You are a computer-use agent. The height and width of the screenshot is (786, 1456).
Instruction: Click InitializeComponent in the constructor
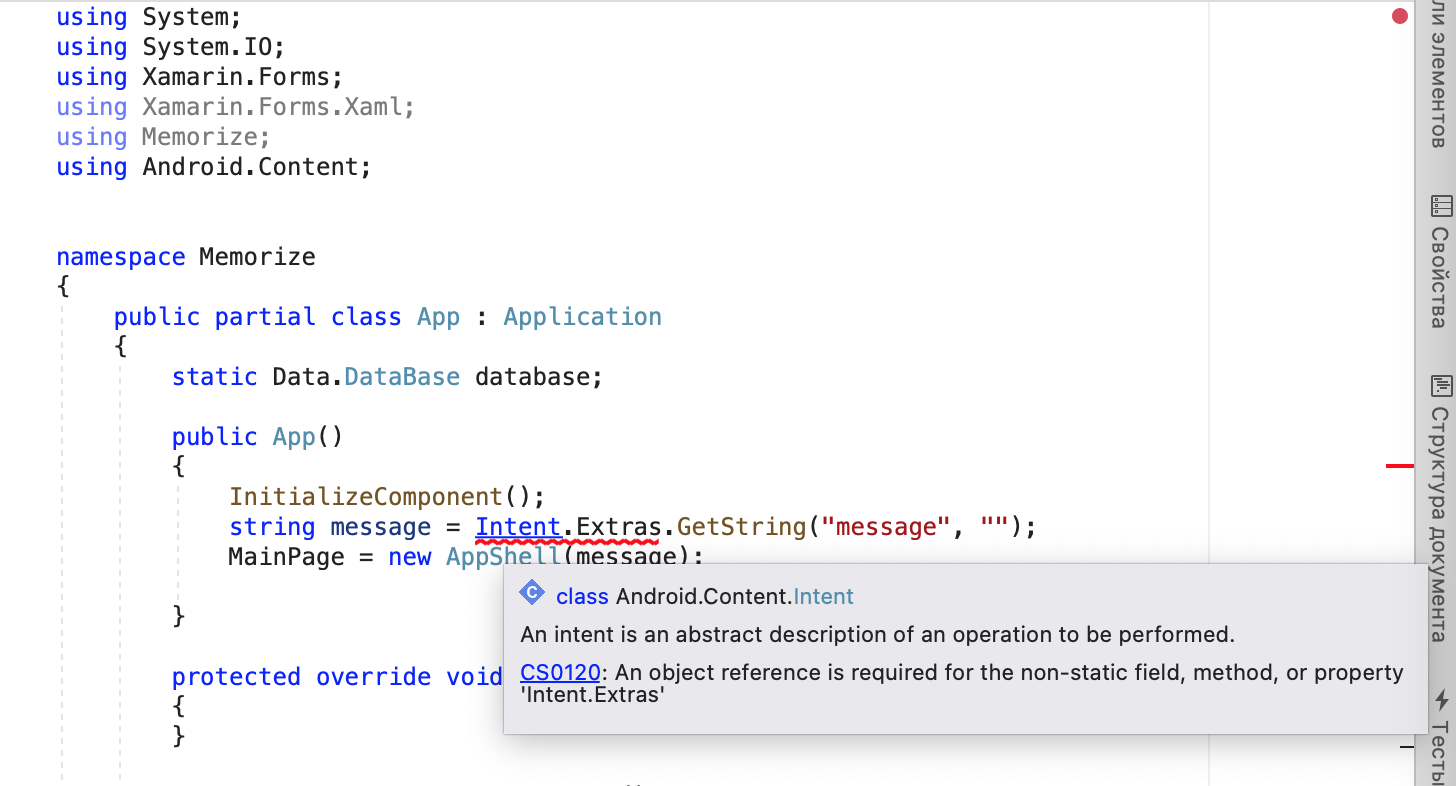coord(366,497)
